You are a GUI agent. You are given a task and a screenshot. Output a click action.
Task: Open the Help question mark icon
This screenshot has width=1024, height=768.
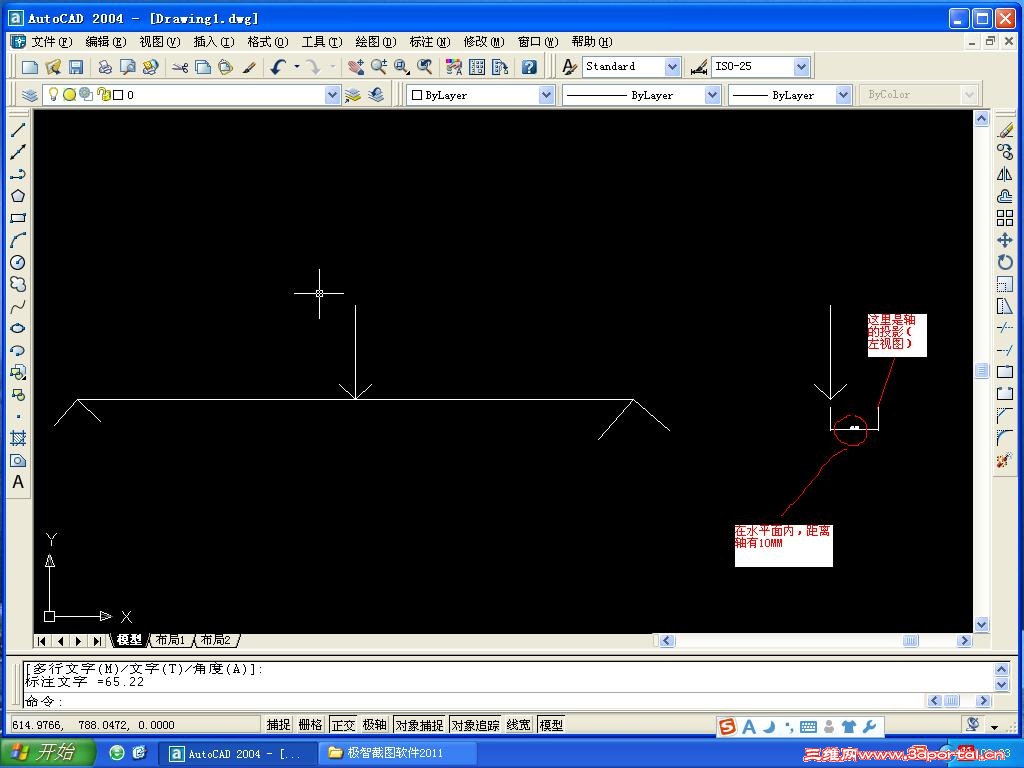(x=529, y=67)
